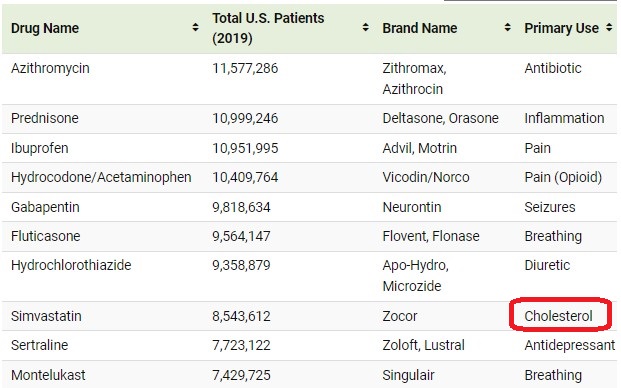Sort by Primary Use arrows icon
Screen dimensions: 621x388
(609, 27)
